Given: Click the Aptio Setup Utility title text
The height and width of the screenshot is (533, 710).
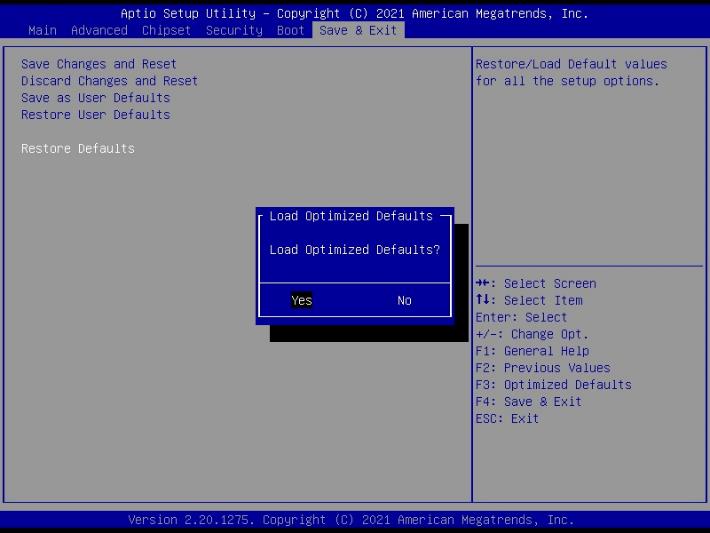Looking at the screenshot, I should (x=354, y=14).
